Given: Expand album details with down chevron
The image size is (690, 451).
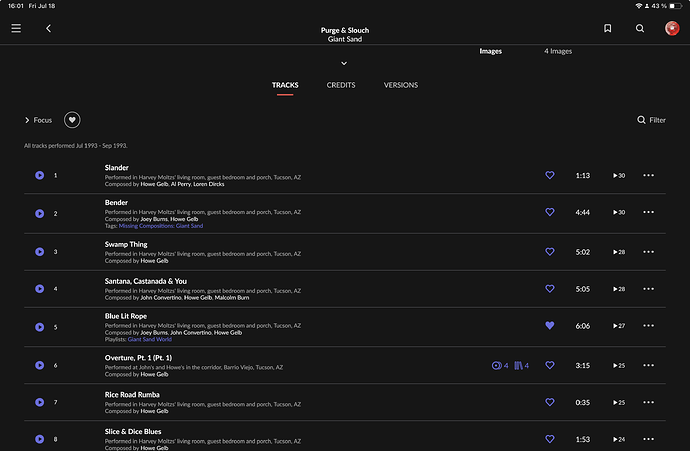Looking at the screenshot, I should (344, 64).
